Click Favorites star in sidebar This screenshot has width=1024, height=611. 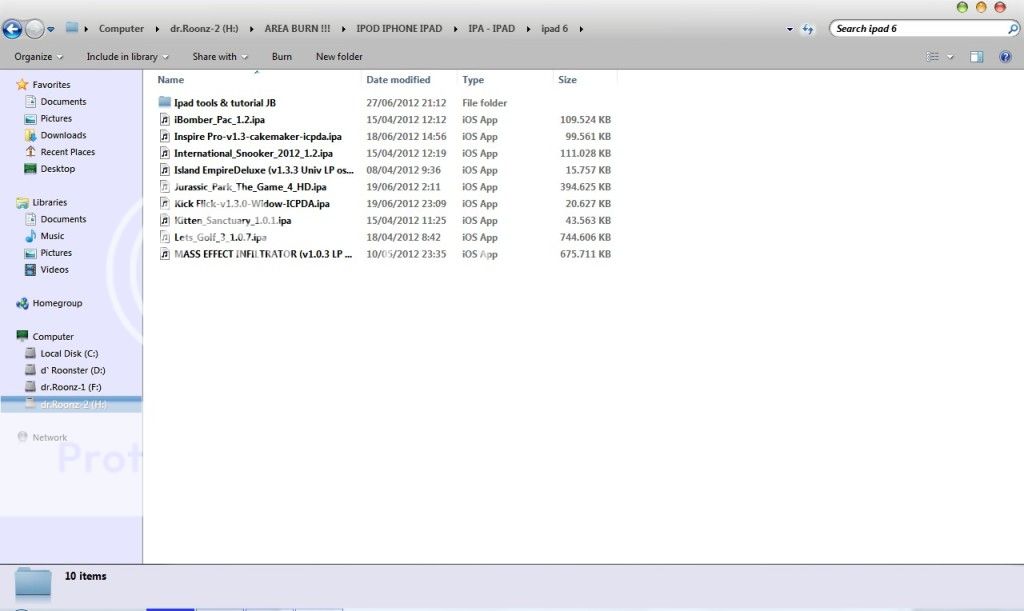22,84
